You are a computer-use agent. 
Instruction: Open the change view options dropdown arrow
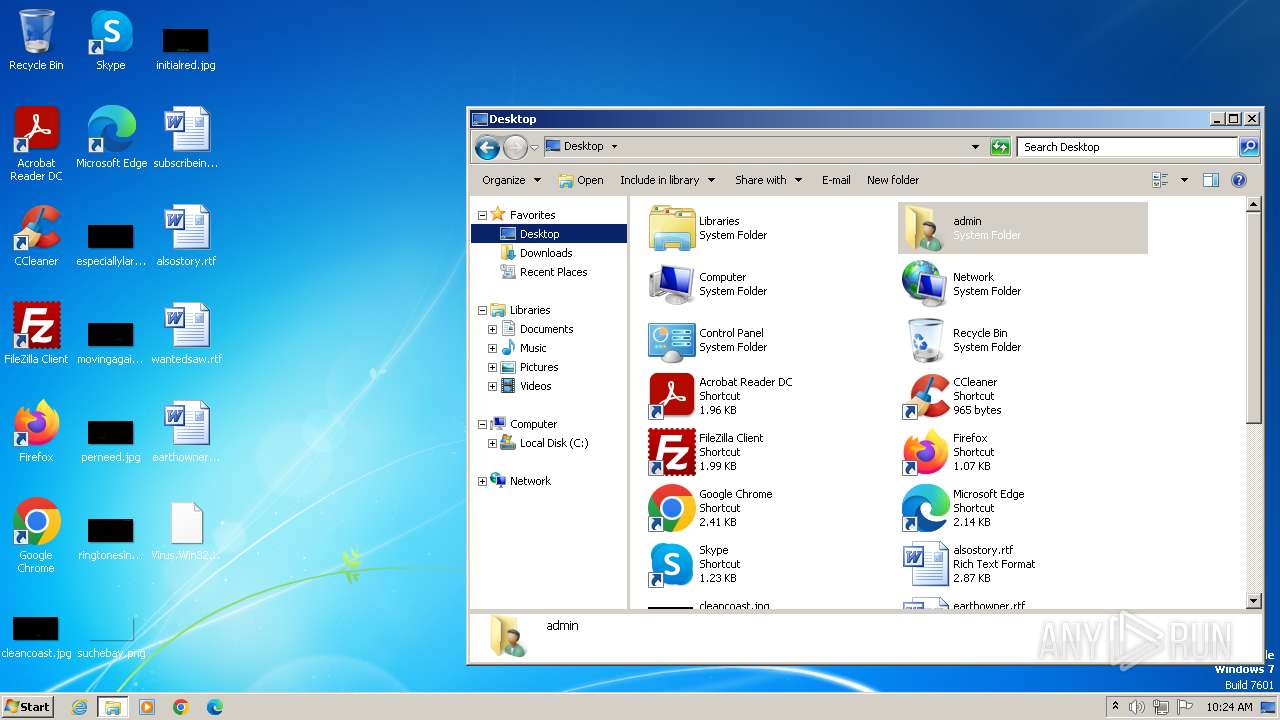point(1184,180)
